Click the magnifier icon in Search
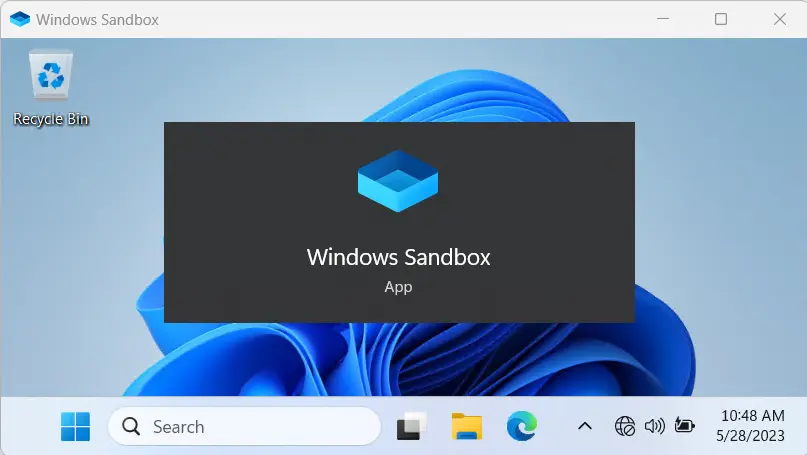 coord(131,427)
